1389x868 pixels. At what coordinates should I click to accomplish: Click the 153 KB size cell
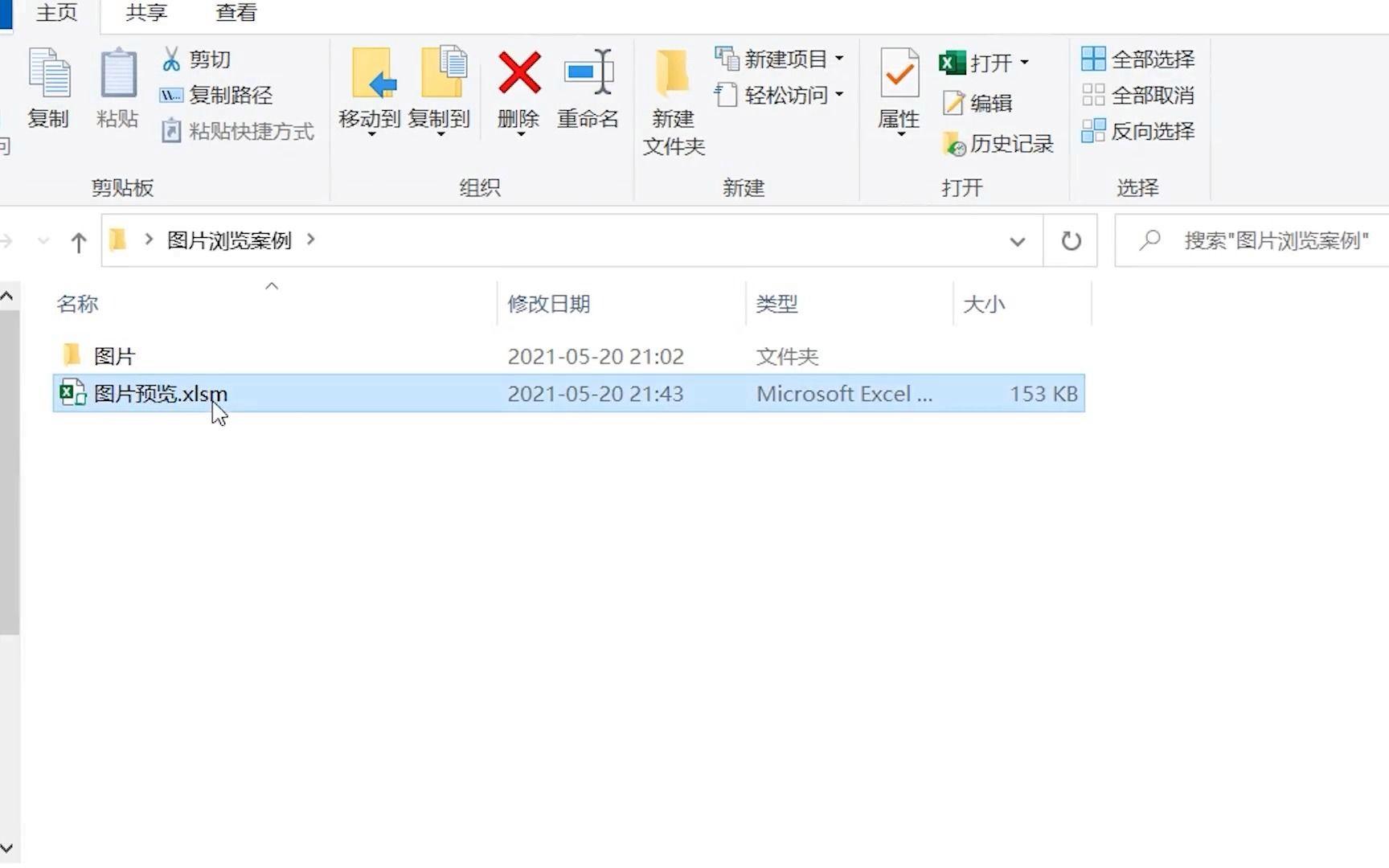pyautogui.click(x=1043, y=394)
